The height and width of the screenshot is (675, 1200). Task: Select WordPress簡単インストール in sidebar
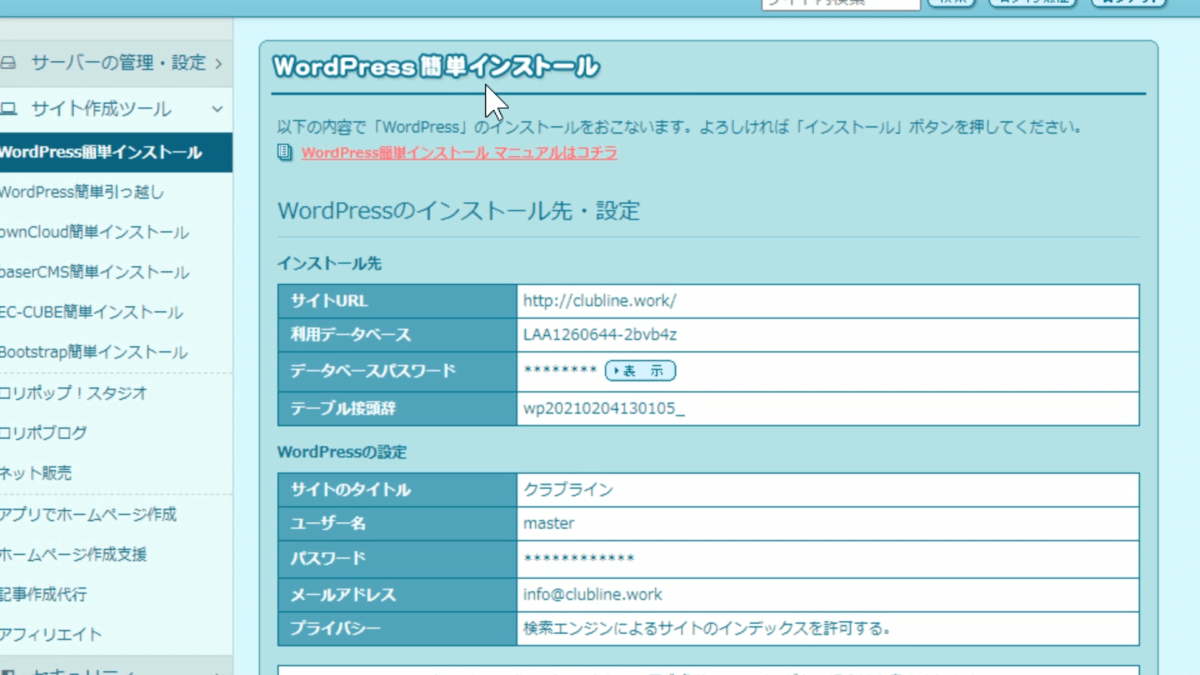116,152
